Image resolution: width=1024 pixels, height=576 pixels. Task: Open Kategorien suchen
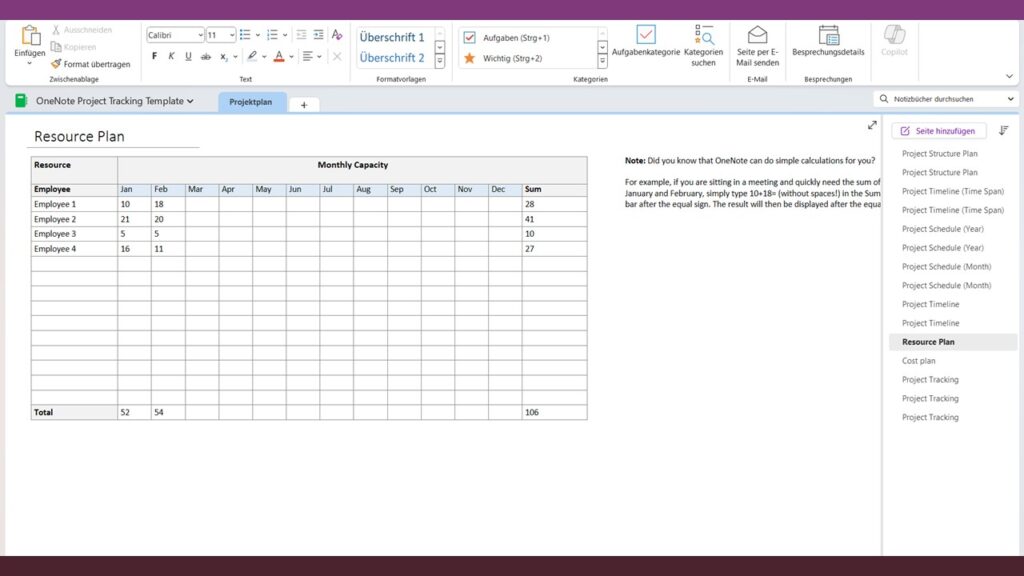[x=703, y=46]
